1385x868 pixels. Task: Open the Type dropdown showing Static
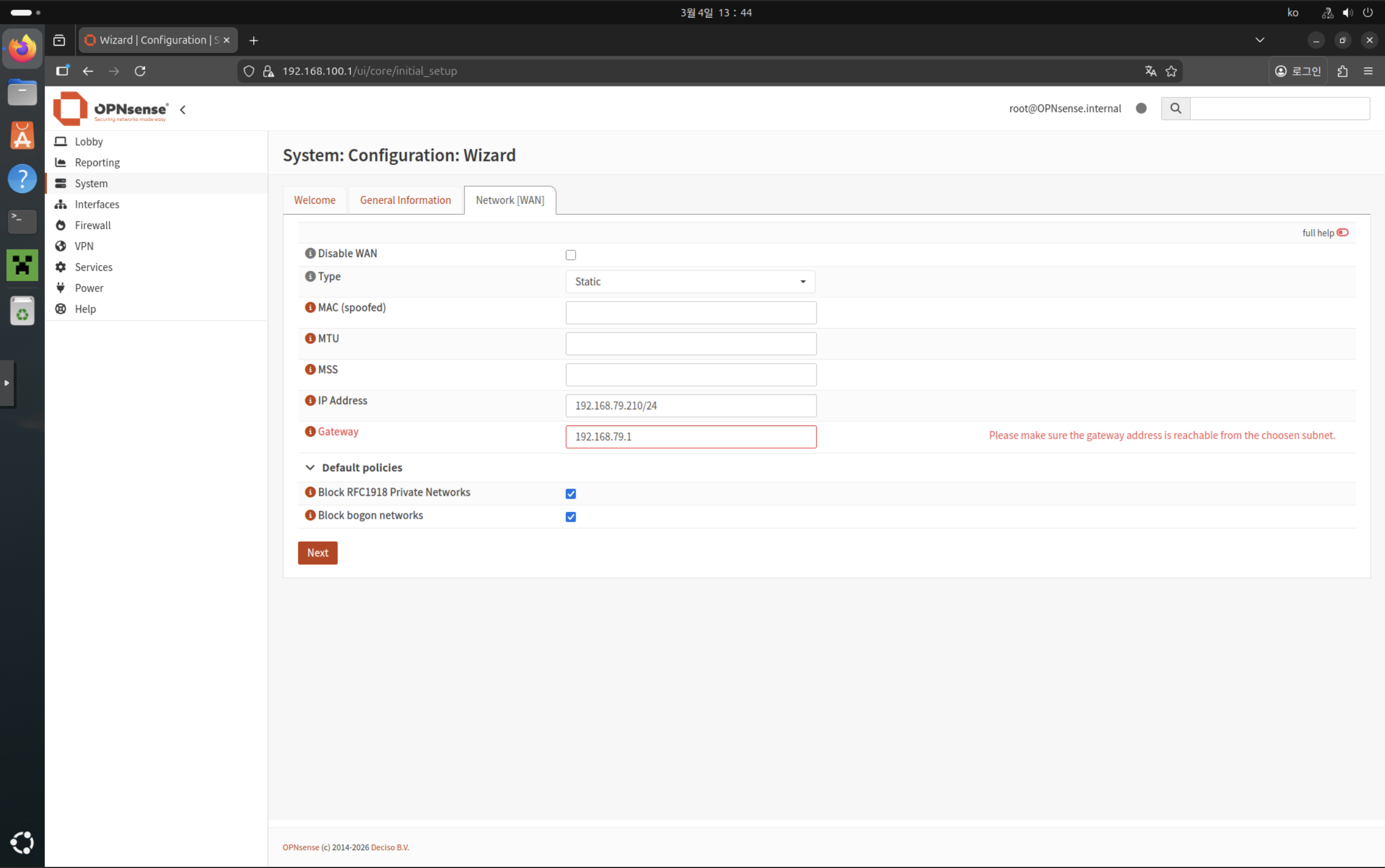[x=690, y=282]
